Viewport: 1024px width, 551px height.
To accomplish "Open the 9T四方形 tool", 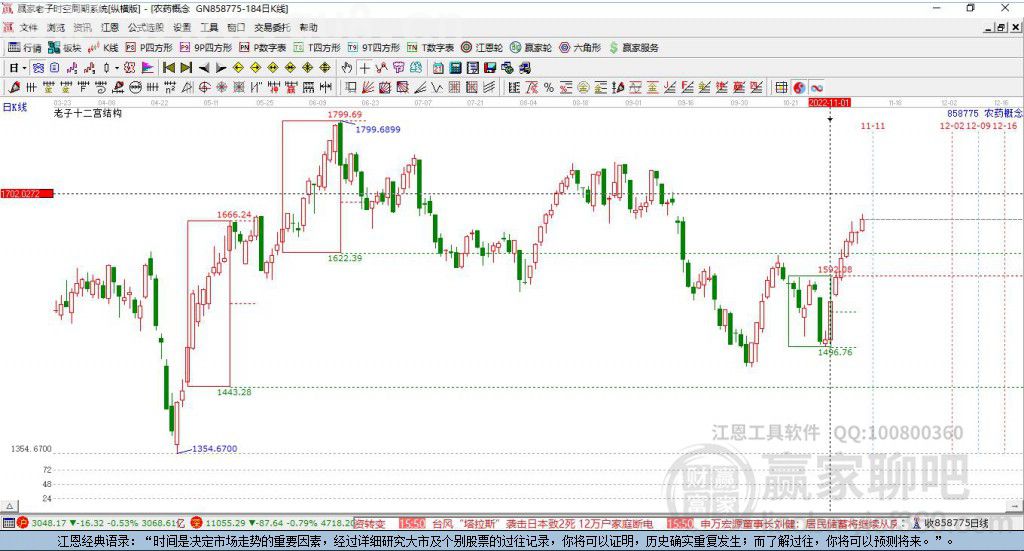I will pos(373,48).
